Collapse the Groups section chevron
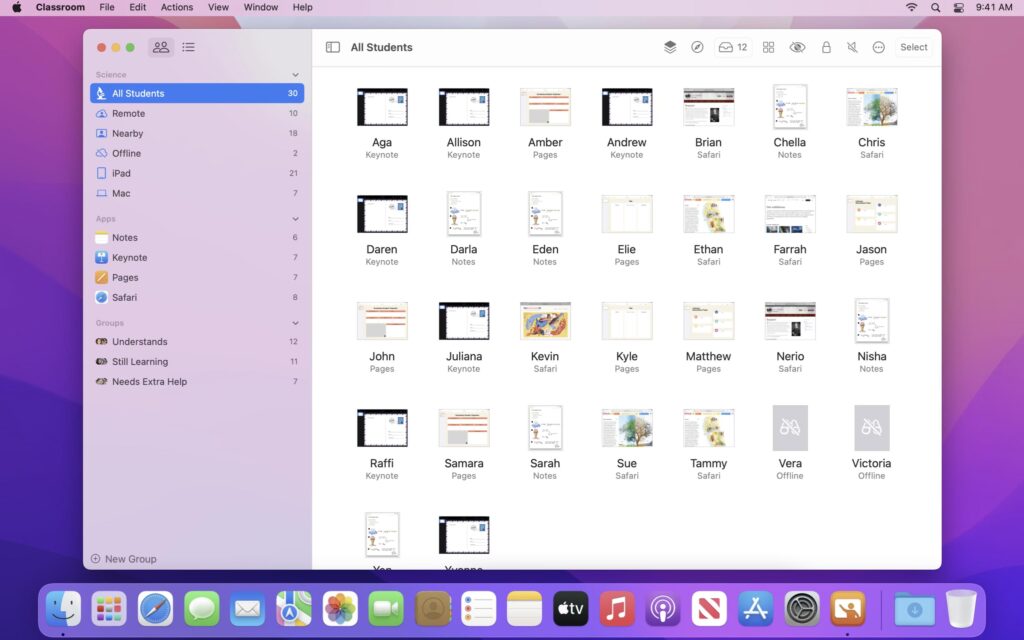This screenshot has width=1024, height=640. (x=295, y=323)
